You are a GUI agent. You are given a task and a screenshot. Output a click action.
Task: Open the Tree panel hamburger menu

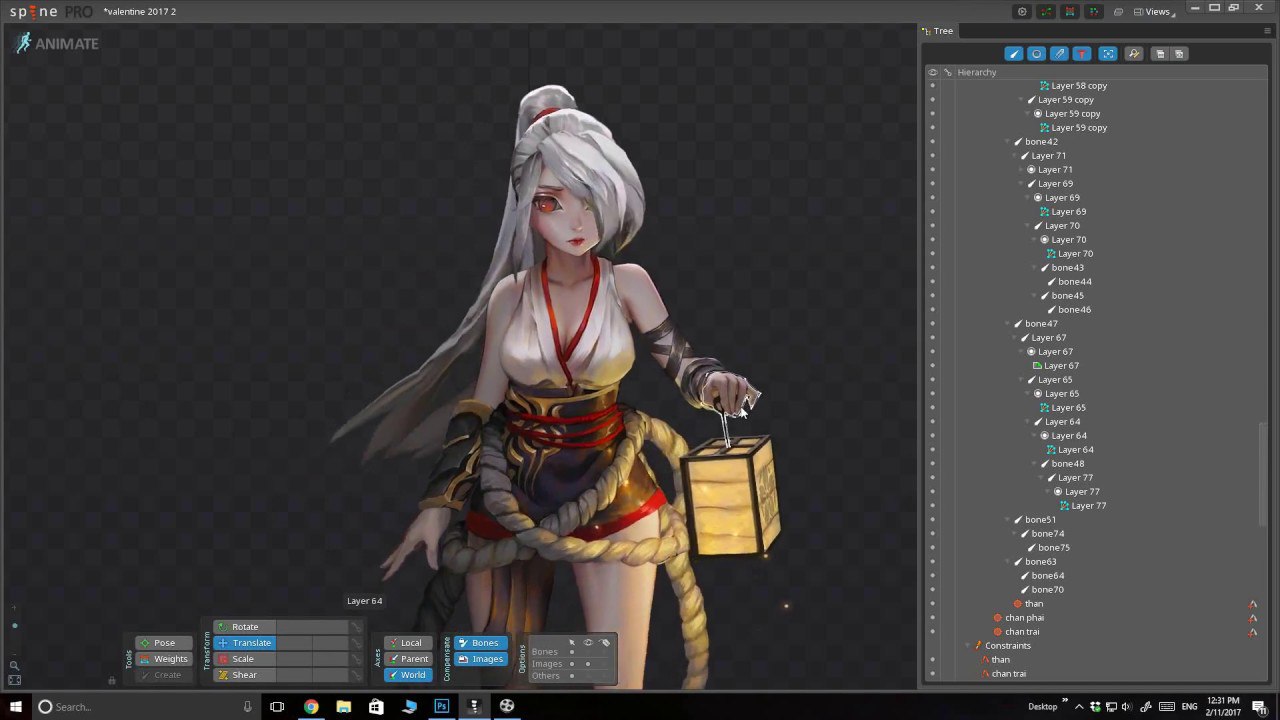coord(1267,31)
